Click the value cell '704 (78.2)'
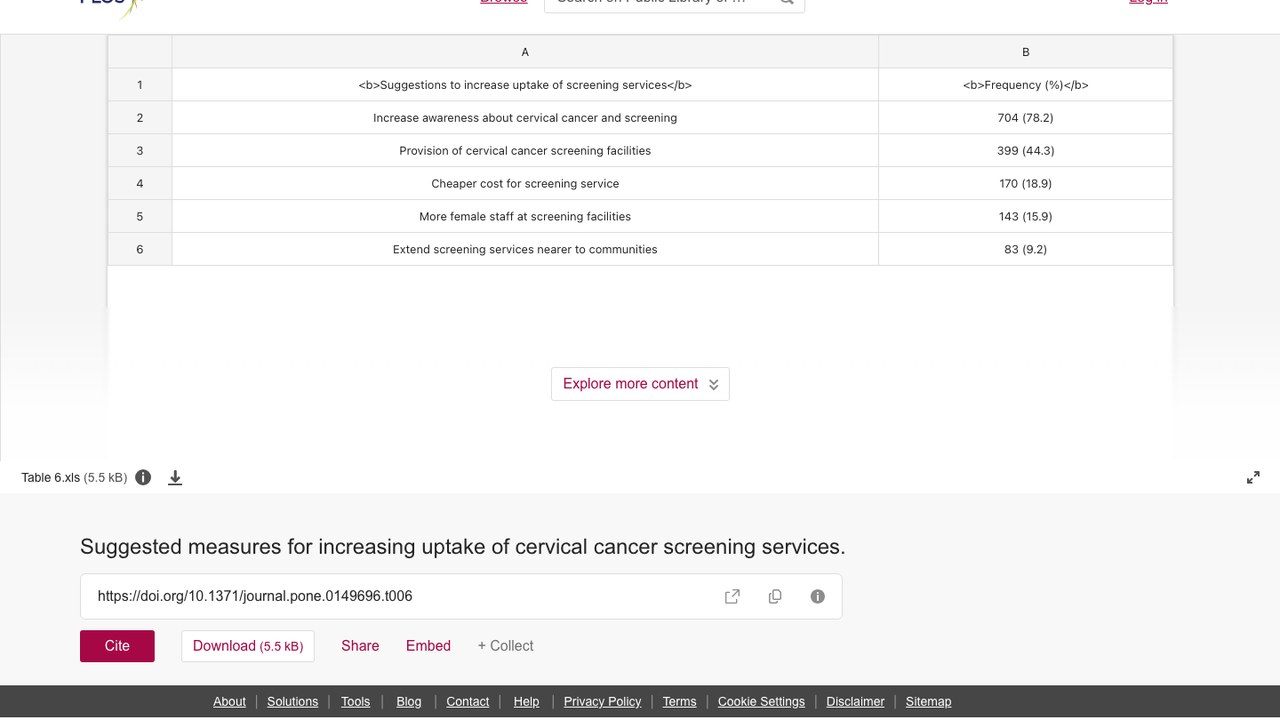The width and height of the screenshot is (1280, 720). click(1025, 118)
